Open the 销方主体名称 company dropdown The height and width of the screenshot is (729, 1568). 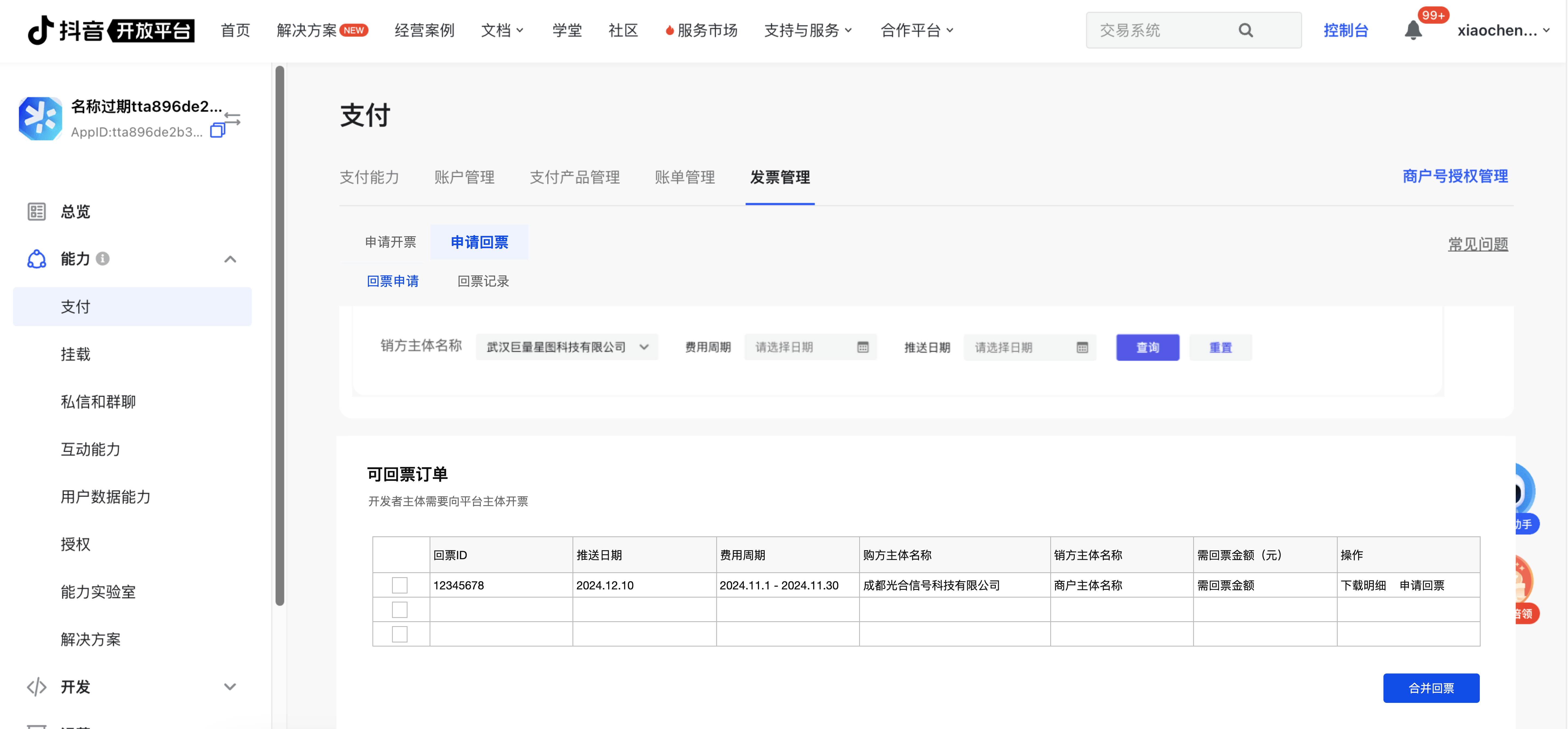567,347
